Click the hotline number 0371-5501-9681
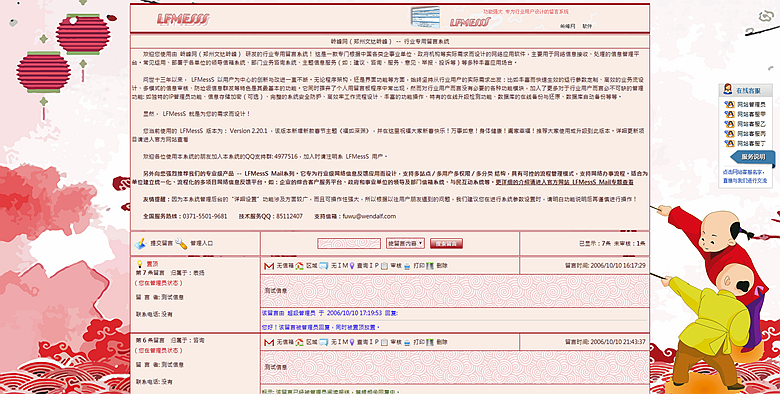Viewport: 780px width, 394px height. click(205, 216)
